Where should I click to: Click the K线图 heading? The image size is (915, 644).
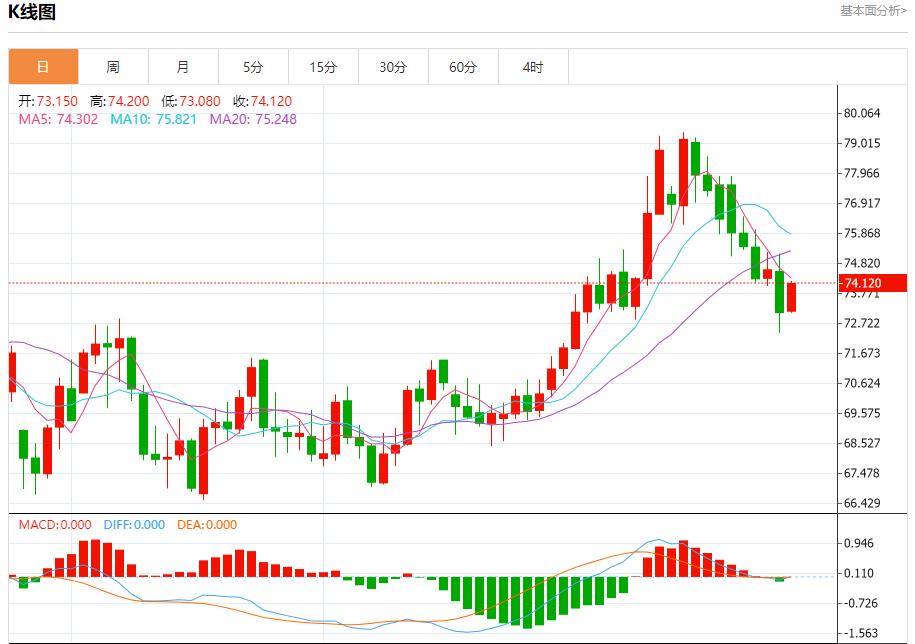click(32, 12)
